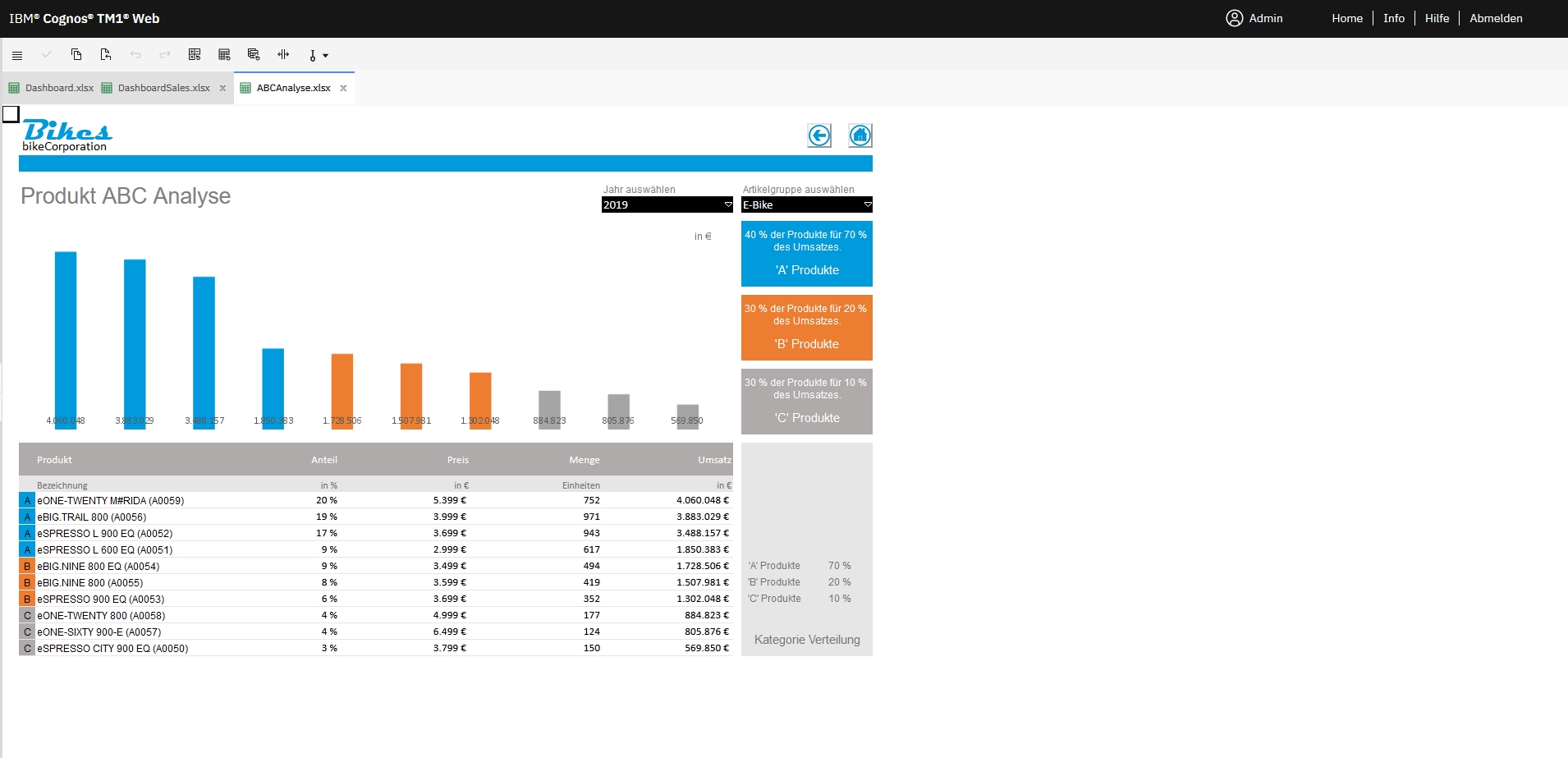
Task: Select product eONE-SIXTY 900-E (A0057)
Action: pyautogui.click(x=99, y=632)
